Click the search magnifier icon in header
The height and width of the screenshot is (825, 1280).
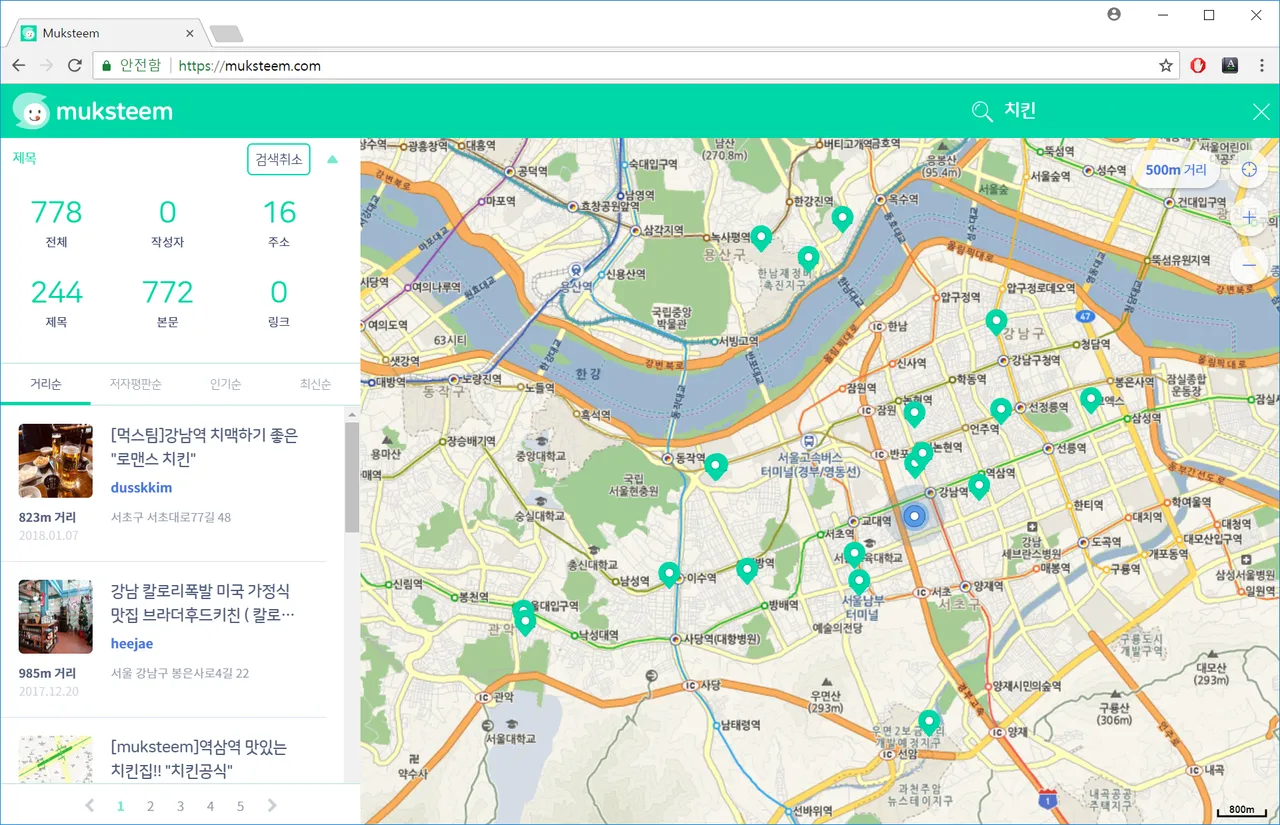click(x=982, y=111)
